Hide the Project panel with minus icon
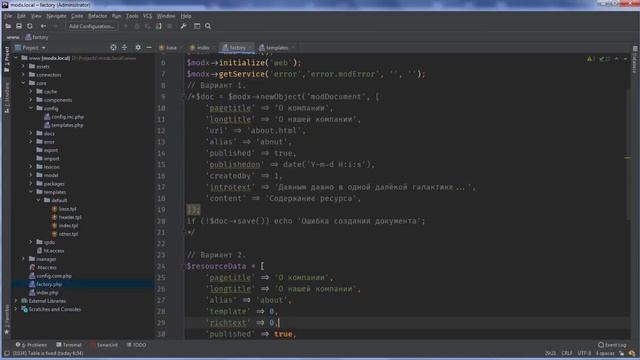Screen dimensions: 640x360 149,47
